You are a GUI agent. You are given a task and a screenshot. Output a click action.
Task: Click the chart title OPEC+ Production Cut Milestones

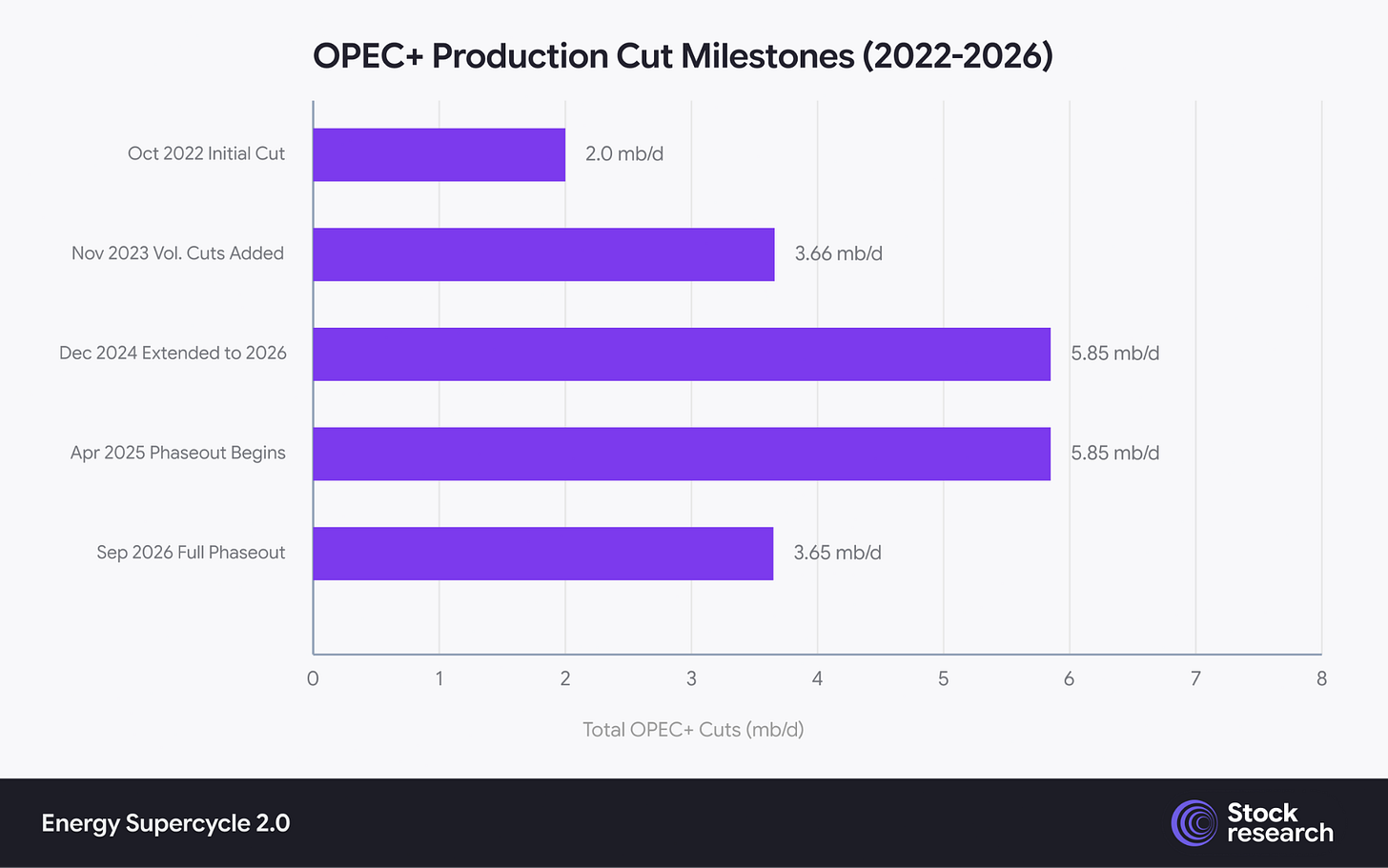click(683, 56)
